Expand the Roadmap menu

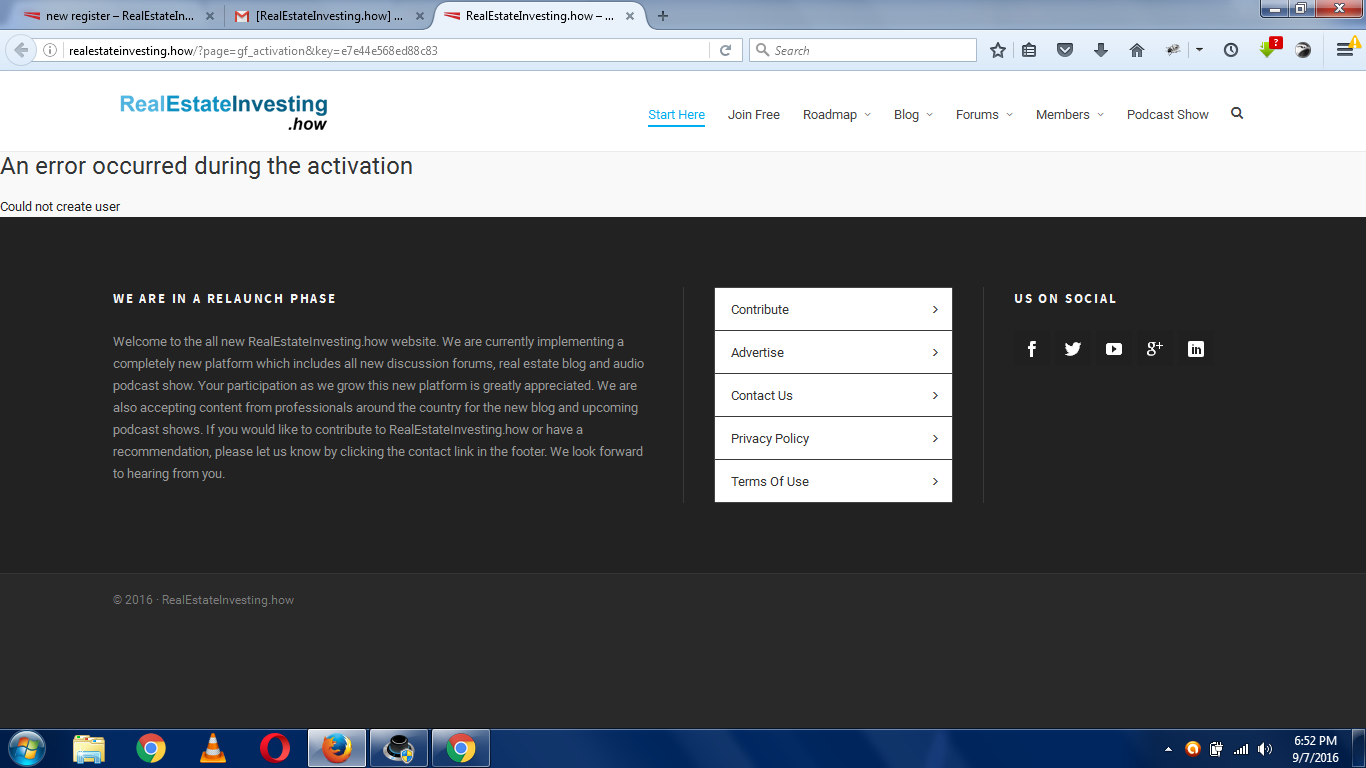(x=836, y=115)
